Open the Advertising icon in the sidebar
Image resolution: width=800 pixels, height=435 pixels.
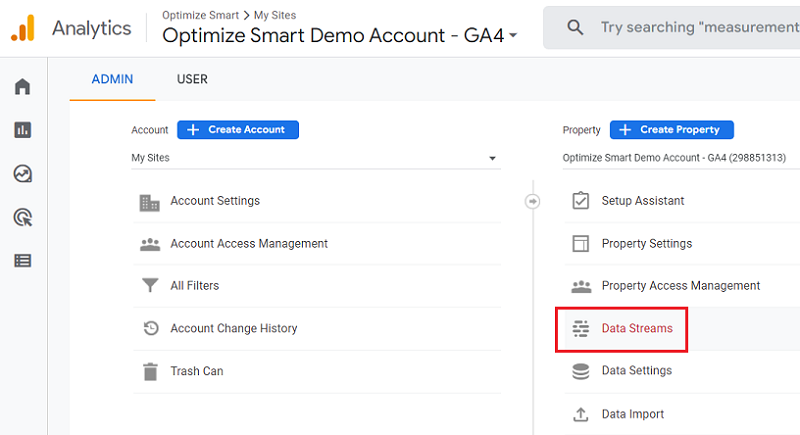click(x=22, y=218)
